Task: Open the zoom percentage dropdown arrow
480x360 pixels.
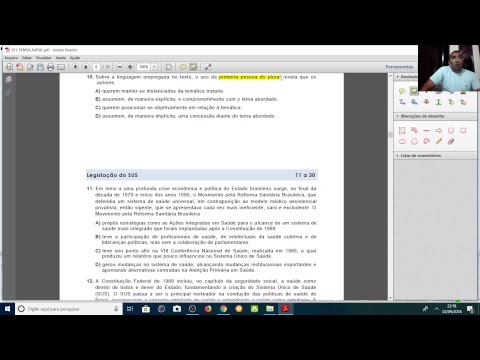Action: point(154,67)
